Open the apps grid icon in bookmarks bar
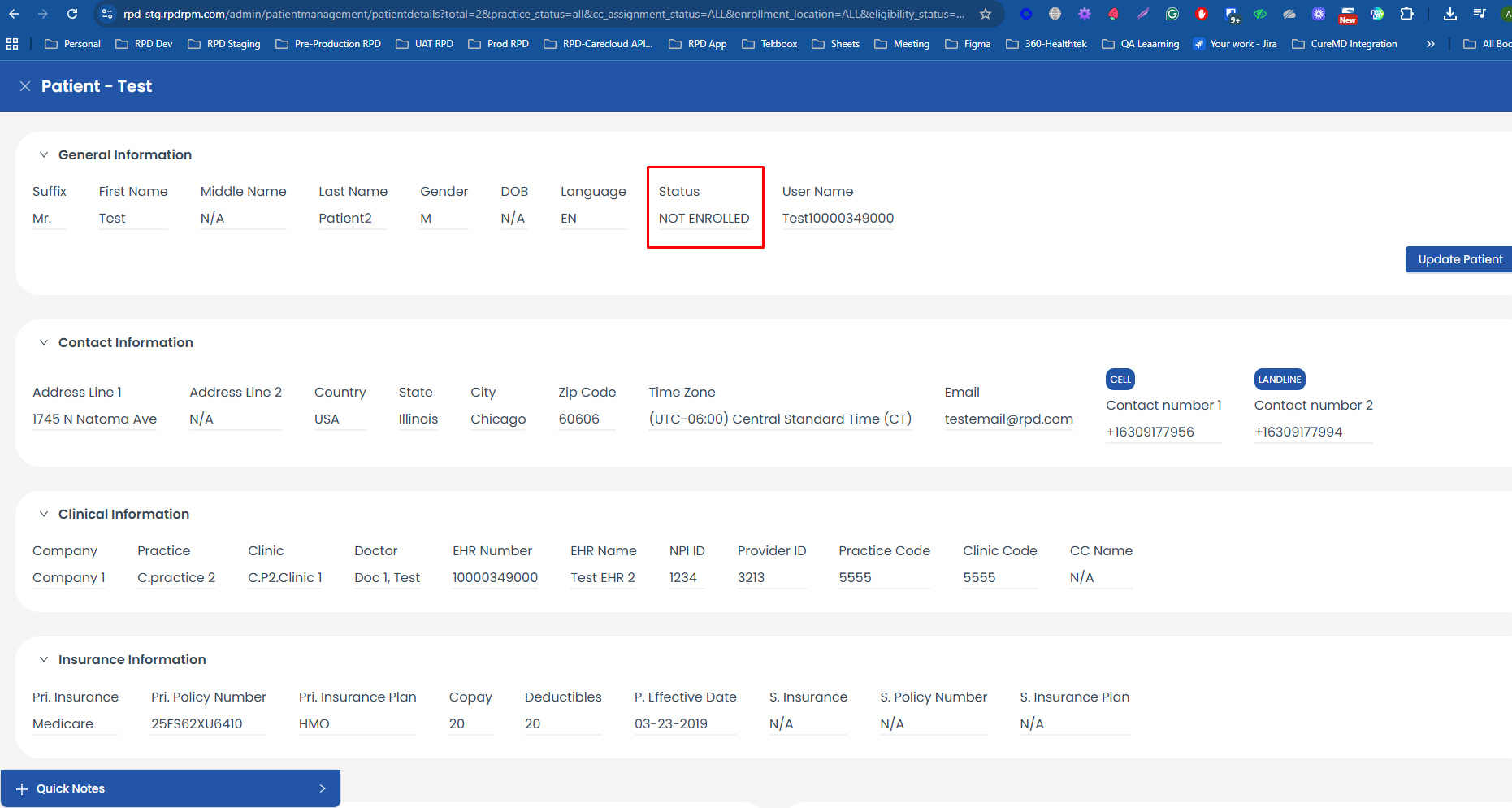The width and height of the screenshot is (1512, 808). 12,44
